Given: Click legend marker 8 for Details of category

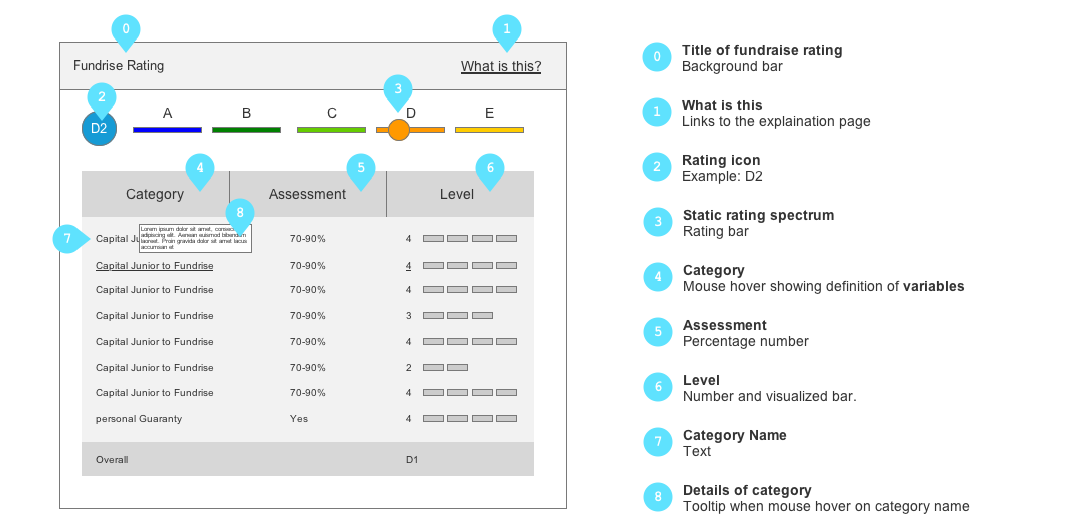Looking at the screenshot, I should [656, 496].
